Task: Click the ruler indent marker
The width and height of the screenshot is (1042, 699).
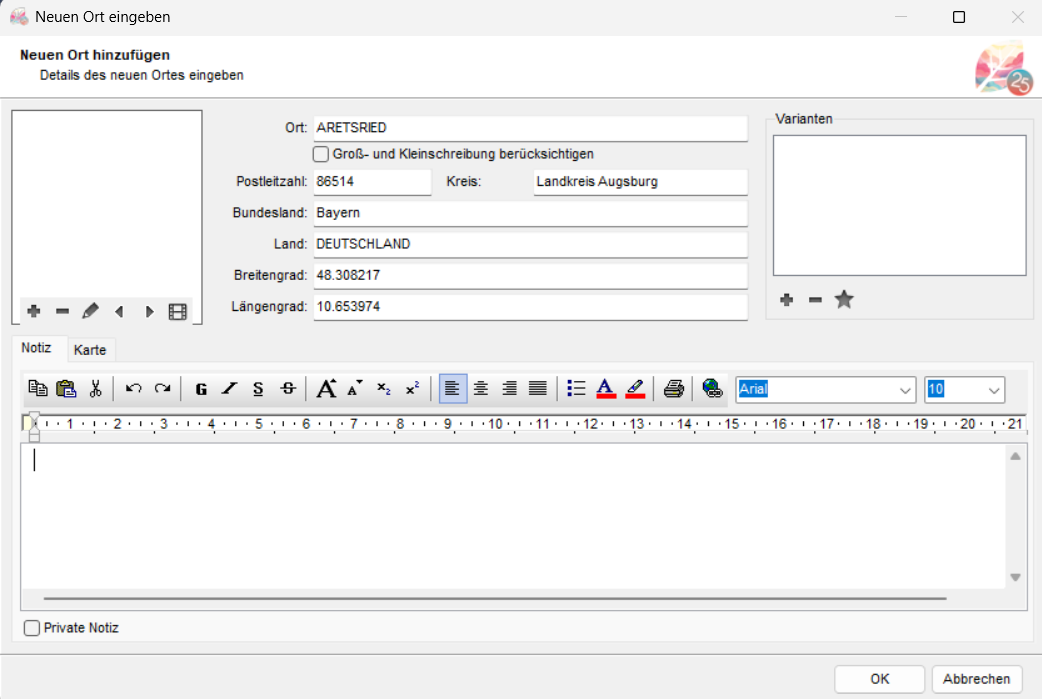Action: tap(34, 427)
